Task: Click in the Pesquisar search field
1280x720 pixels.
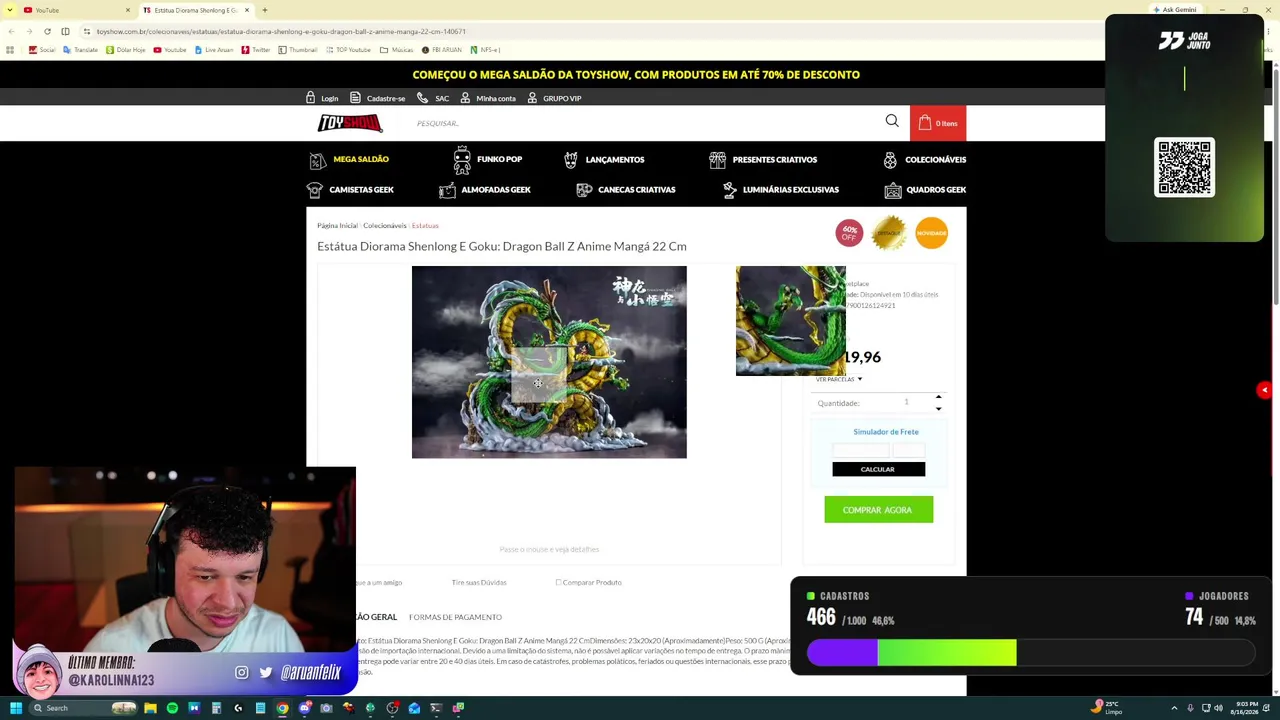Action: pos(645,123)
